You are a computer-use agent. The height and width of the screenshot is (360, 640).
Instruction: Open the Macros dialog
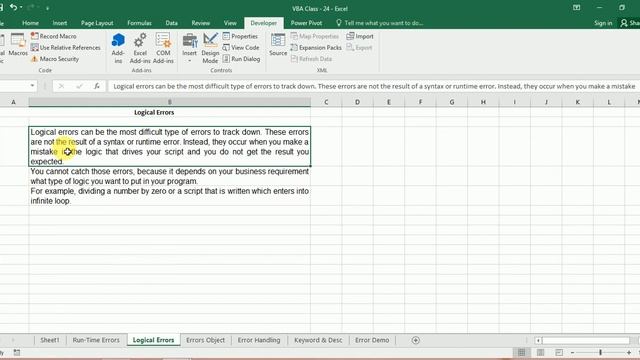click(x=18, y=45)
